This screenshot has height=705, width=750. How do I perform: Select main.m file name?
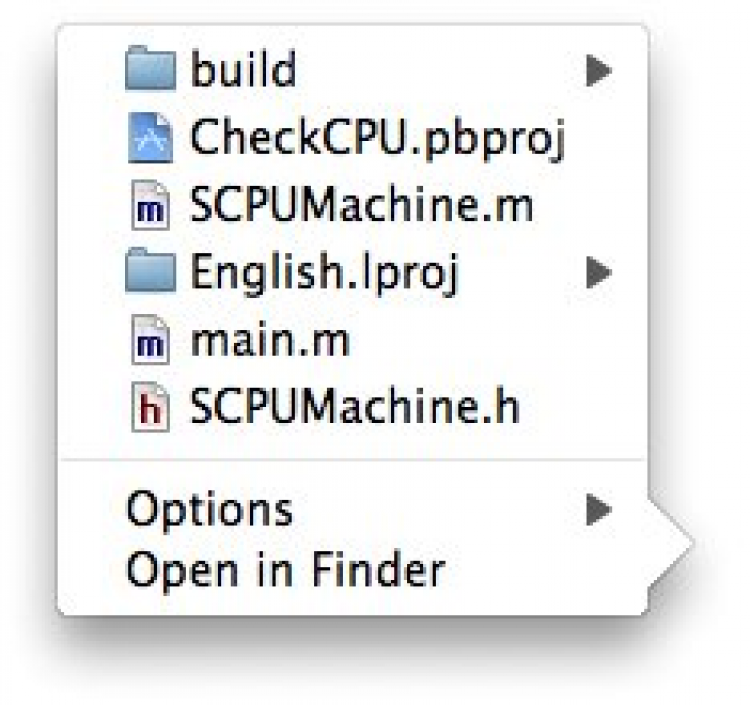click(269, 343)
